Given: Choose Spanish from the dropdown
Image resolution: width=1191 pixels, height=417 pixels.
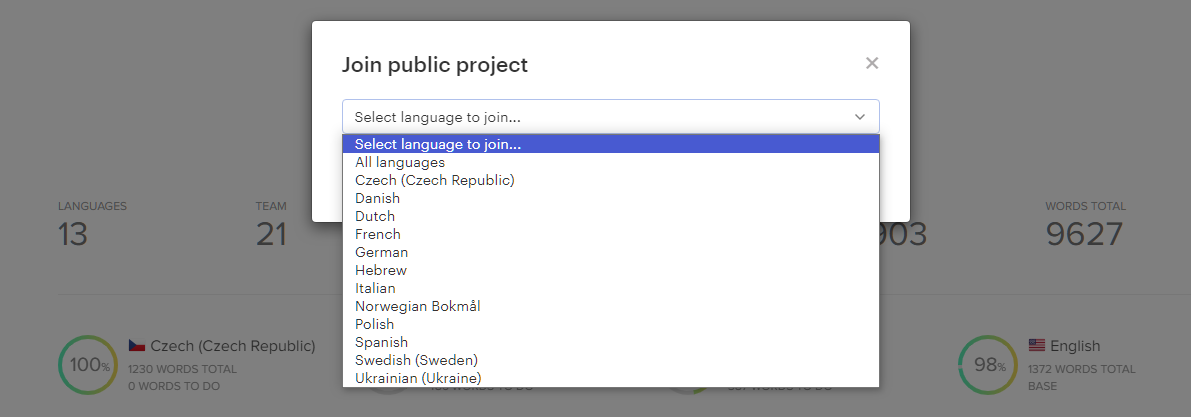Looking at the screenshot, I should point(381,342).
